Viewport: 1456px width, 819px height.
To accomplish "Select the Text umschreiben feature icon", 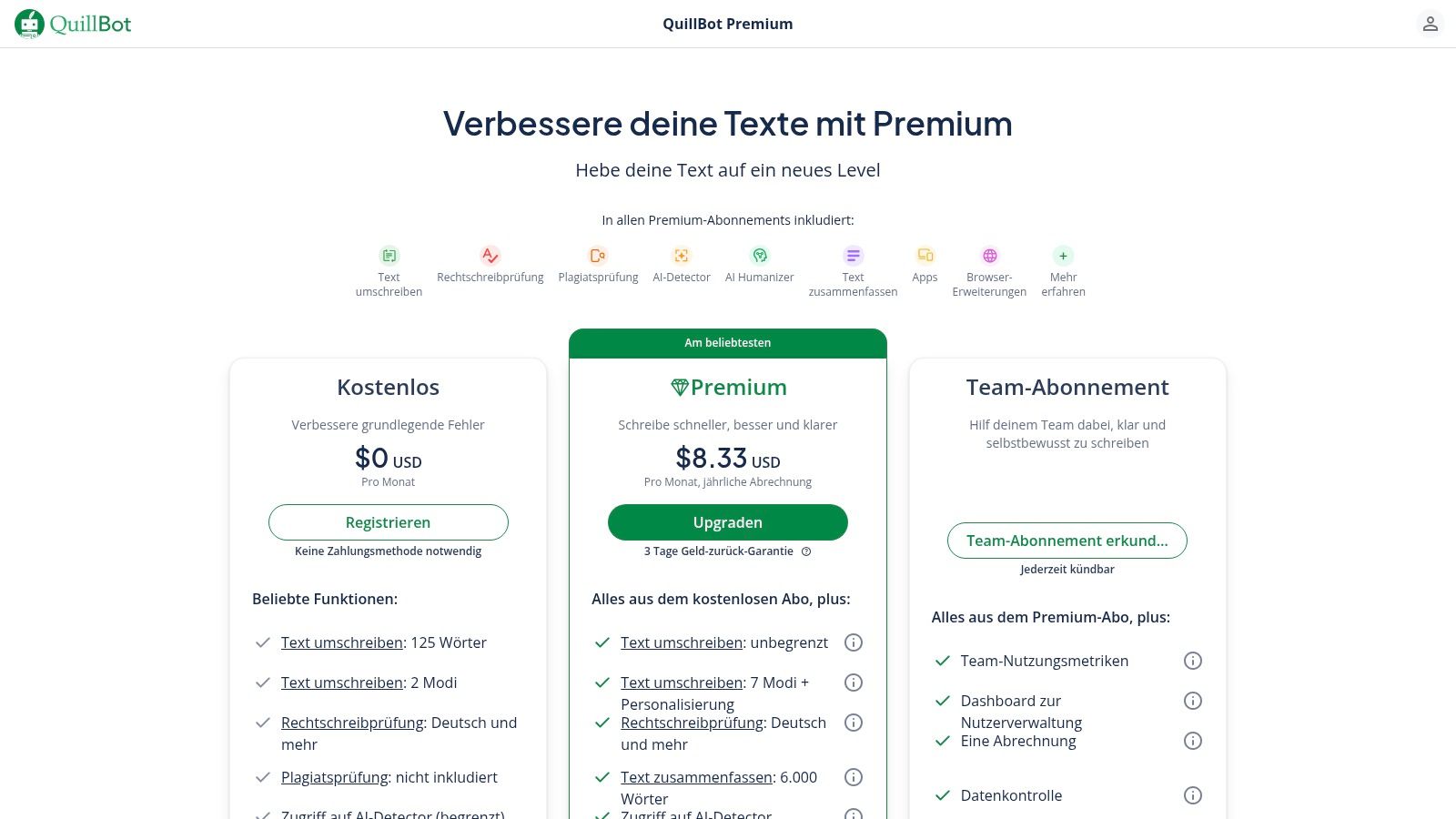I will coord(389,256).
